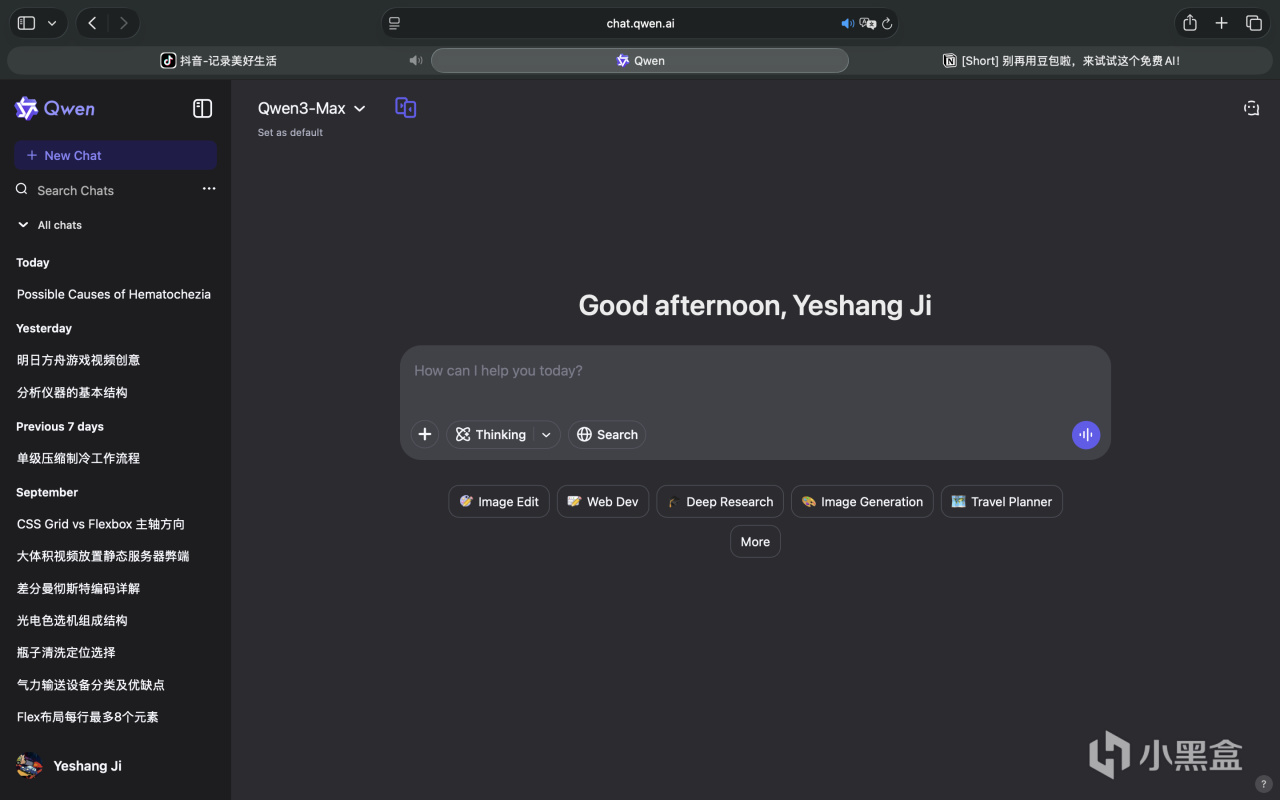This screenshot has height=800, width=1280.
Task: Expand the Thinking options chevron
Action: tap(546, 435)
